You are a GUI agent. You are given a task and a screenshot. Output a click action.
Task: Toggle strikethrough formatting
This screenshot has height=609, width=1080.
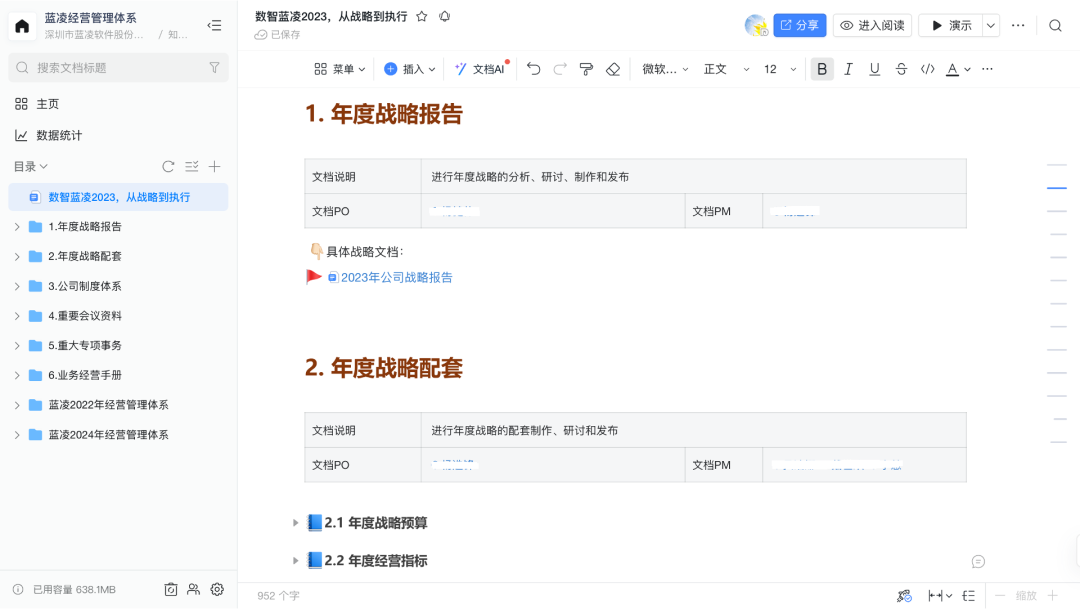pos(901,69)
